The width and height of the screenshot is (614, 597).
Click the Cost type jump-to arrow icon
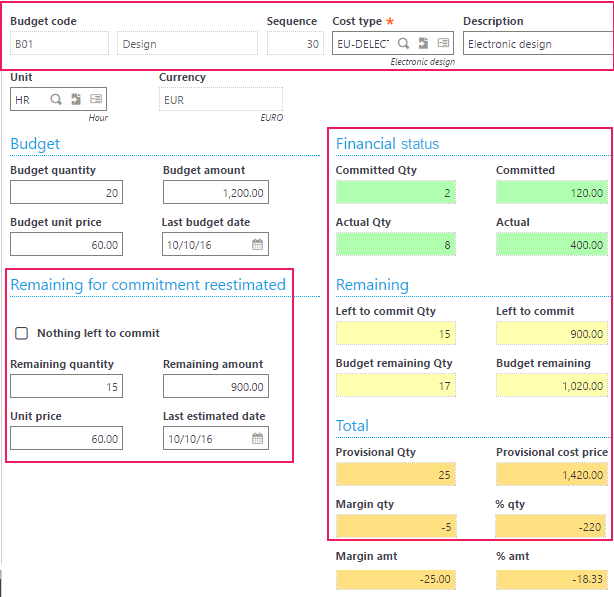point(423,43)
